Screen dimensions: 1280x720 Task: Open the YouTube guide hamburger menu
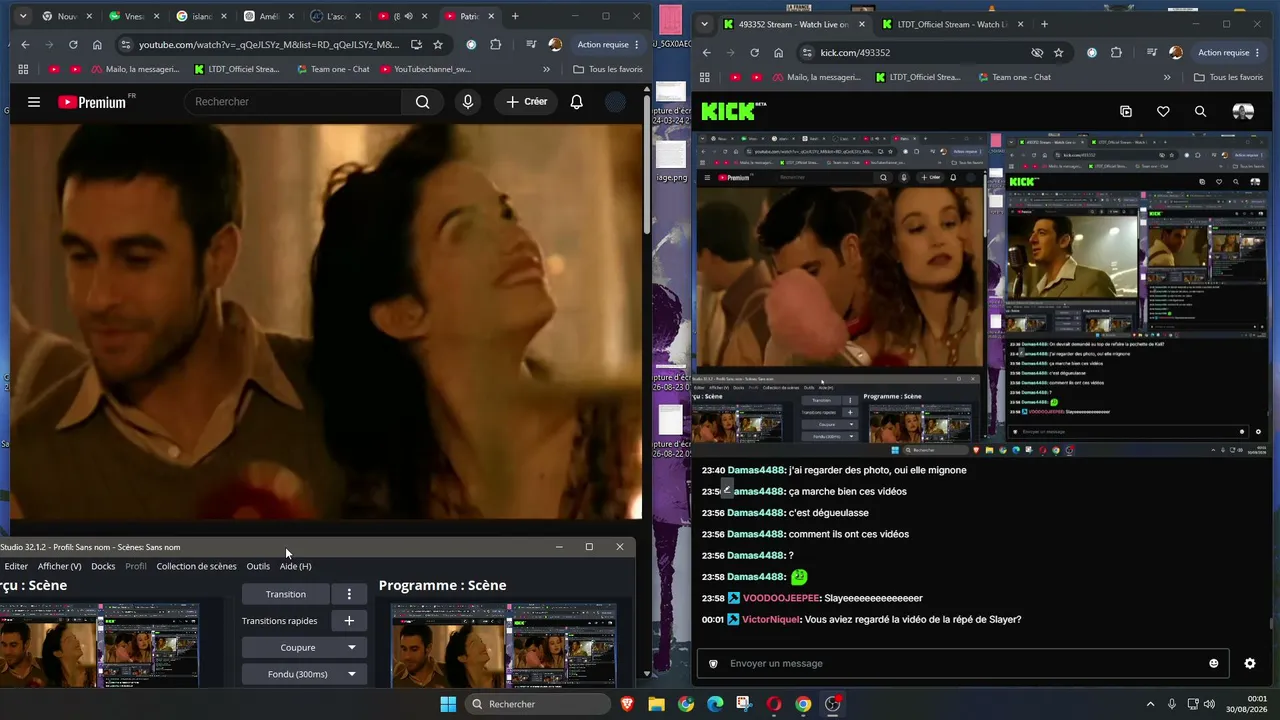click(x=34, y=102)
